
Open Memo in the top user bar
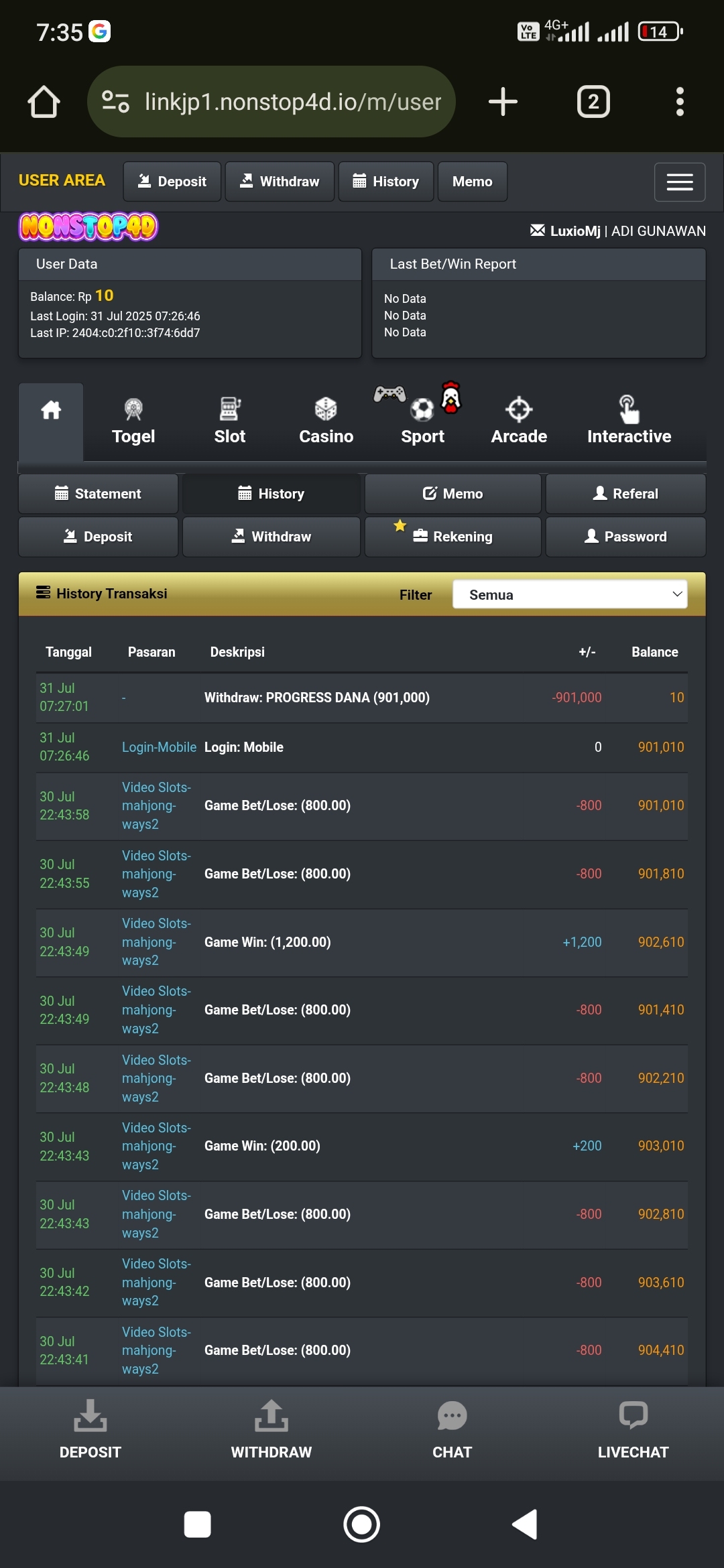472,182
